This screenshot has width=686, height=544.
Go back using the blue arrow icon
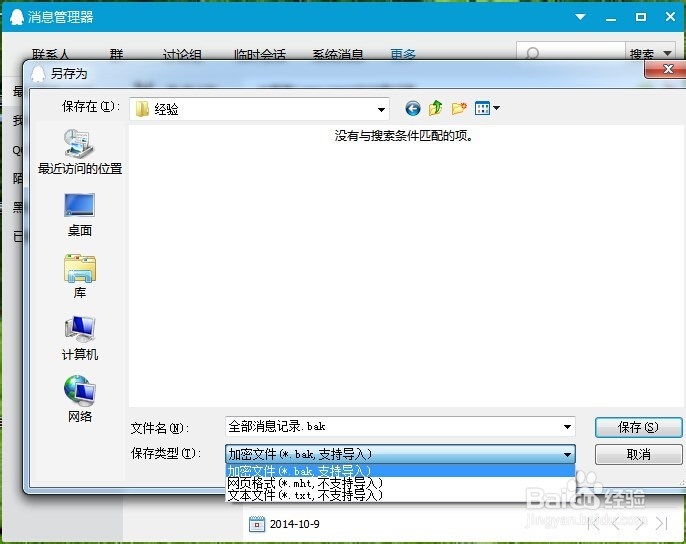(x=413, y=108)
